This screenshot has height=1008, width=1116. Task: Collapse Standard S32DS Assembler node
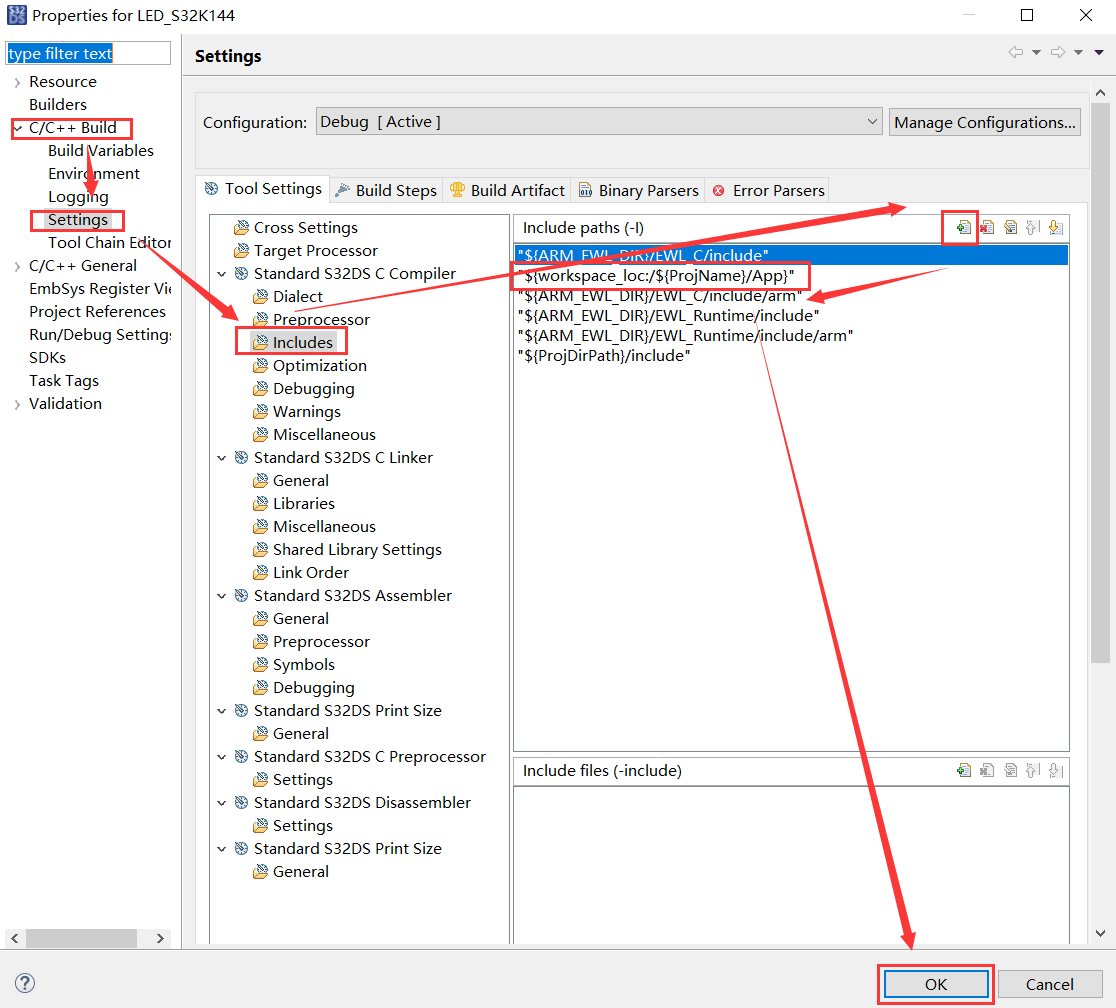pos(222,596)
